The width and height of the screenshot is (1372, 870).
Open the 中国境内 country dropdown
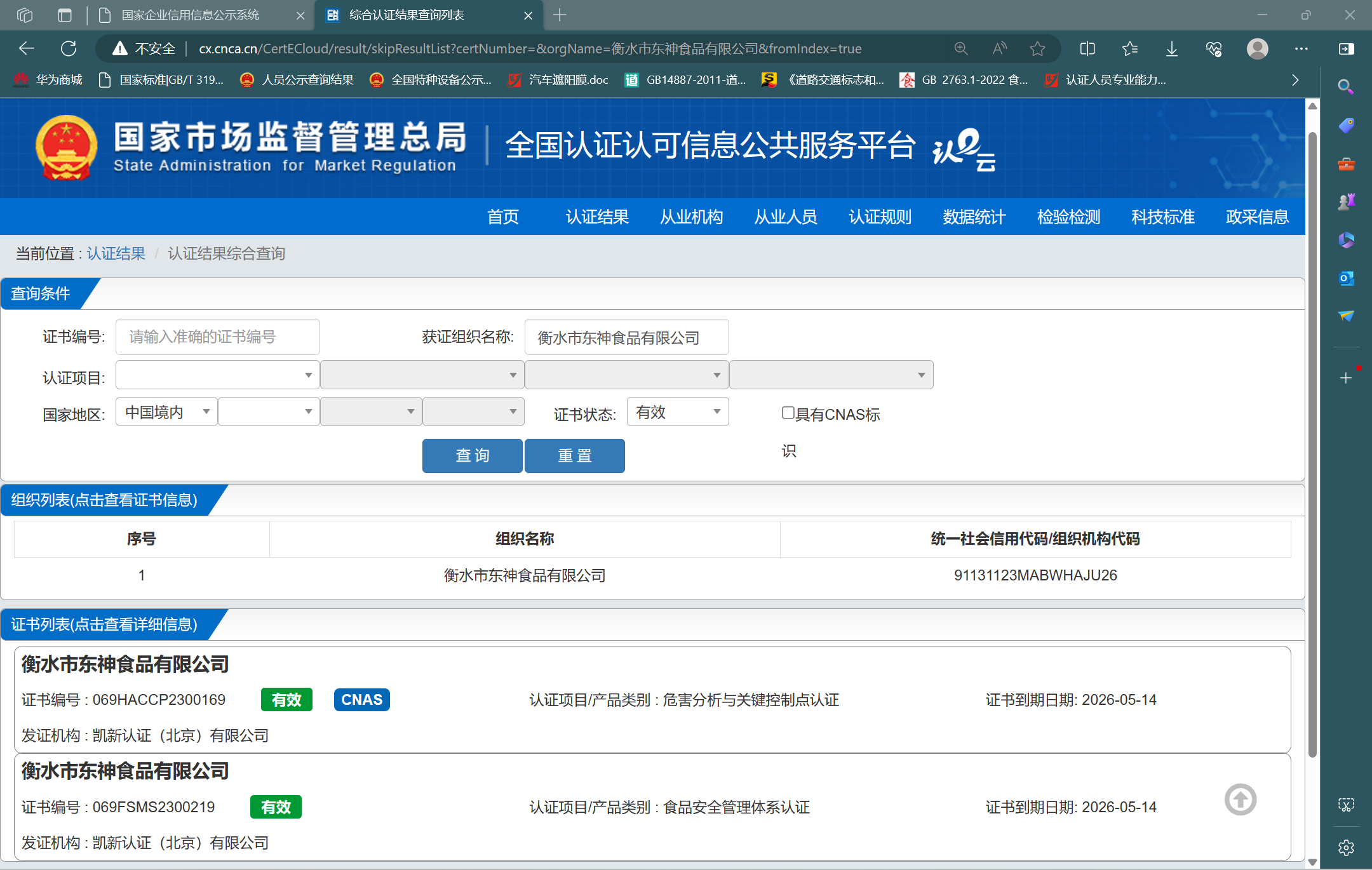[166, 412]
